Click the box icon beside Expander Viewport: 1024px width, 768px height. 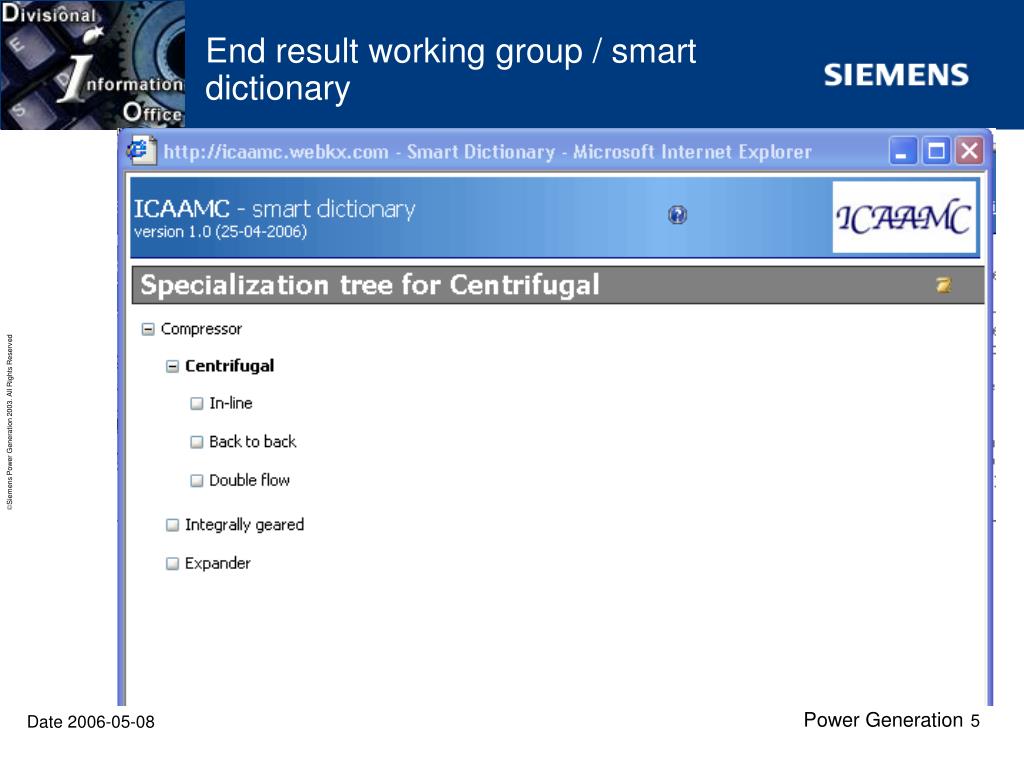coord(172,564)
